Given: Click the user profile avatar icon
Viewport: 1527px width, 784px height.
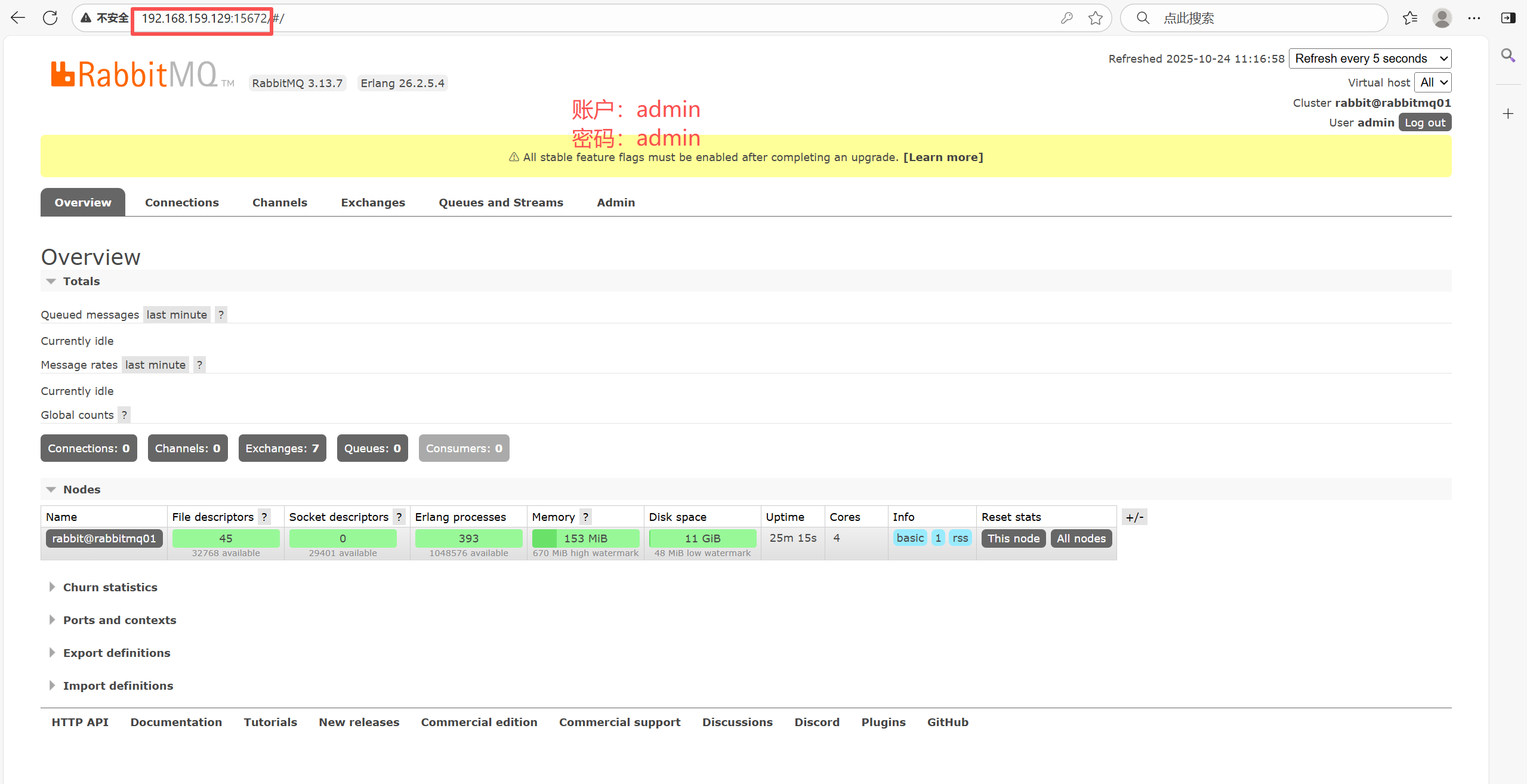Looking at the screenshot, I should click(1442, 18).
